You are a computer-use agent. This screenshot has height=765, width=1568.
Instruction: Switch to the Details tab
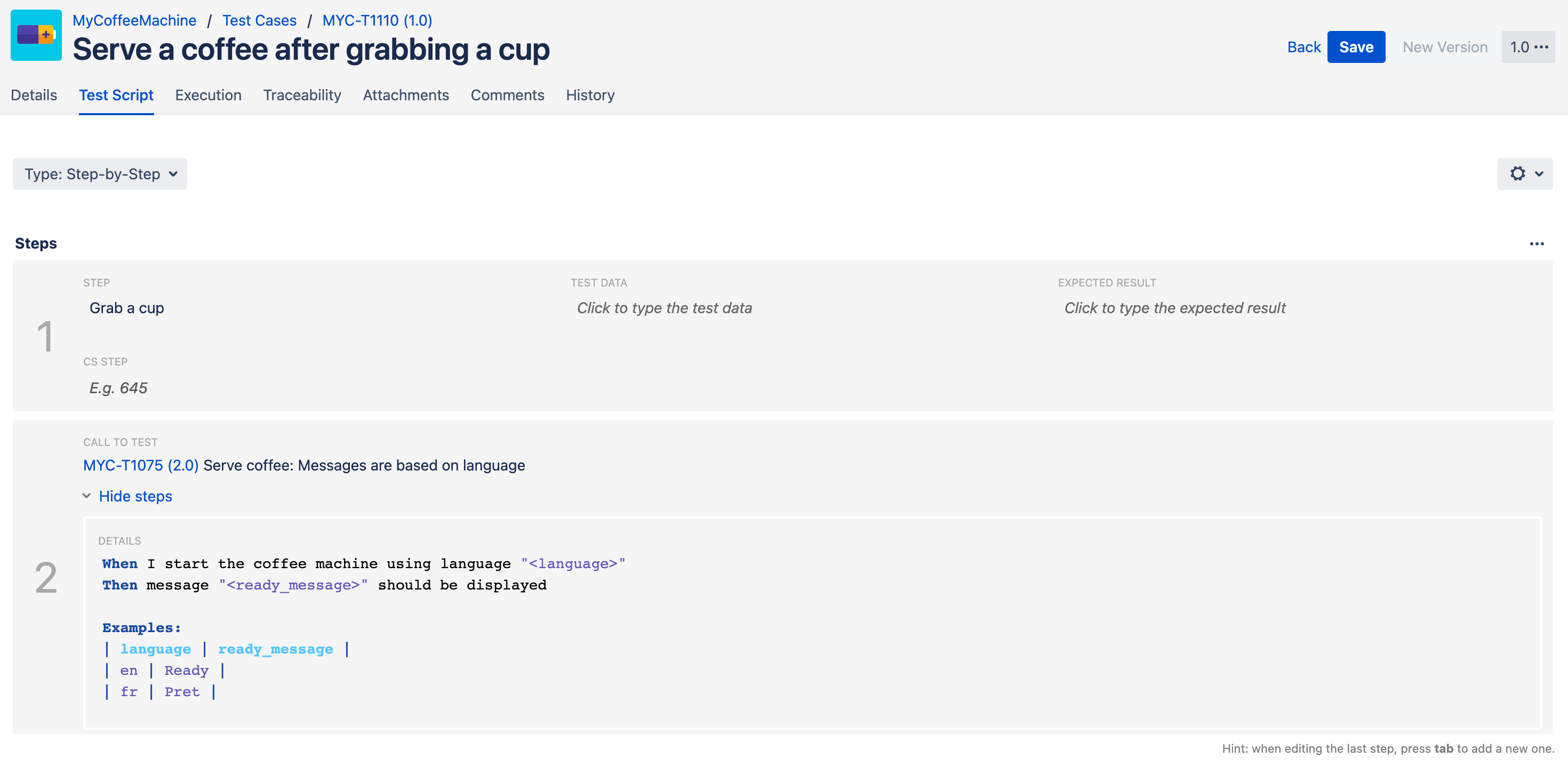34,95
